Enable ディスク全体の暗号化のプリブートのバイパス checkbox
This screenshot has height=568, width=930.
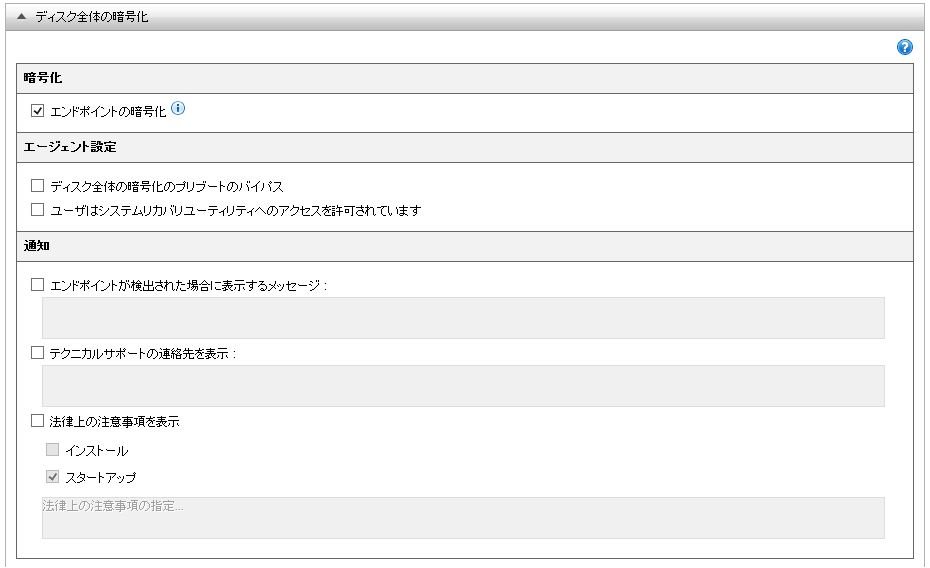pyautogui.click(x=38, y=186)
